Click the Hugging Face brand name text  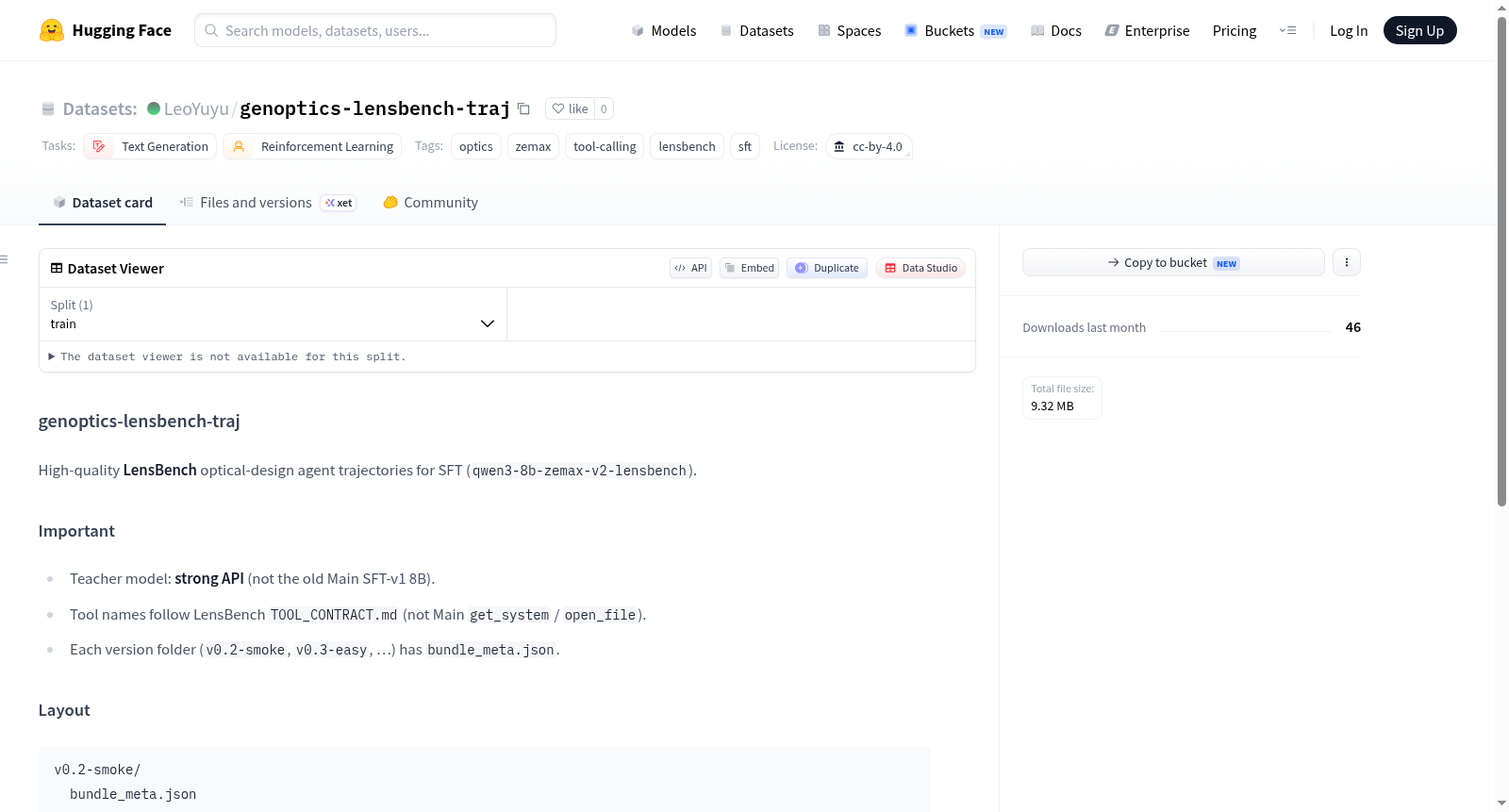coord(122,30)
